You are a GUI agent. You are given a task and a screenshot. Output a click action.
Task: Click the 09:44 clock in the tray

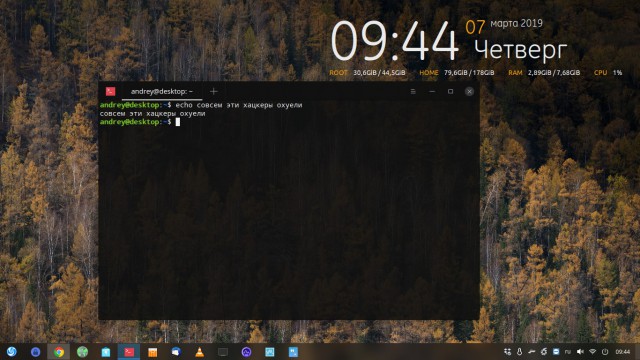[622, 351]
